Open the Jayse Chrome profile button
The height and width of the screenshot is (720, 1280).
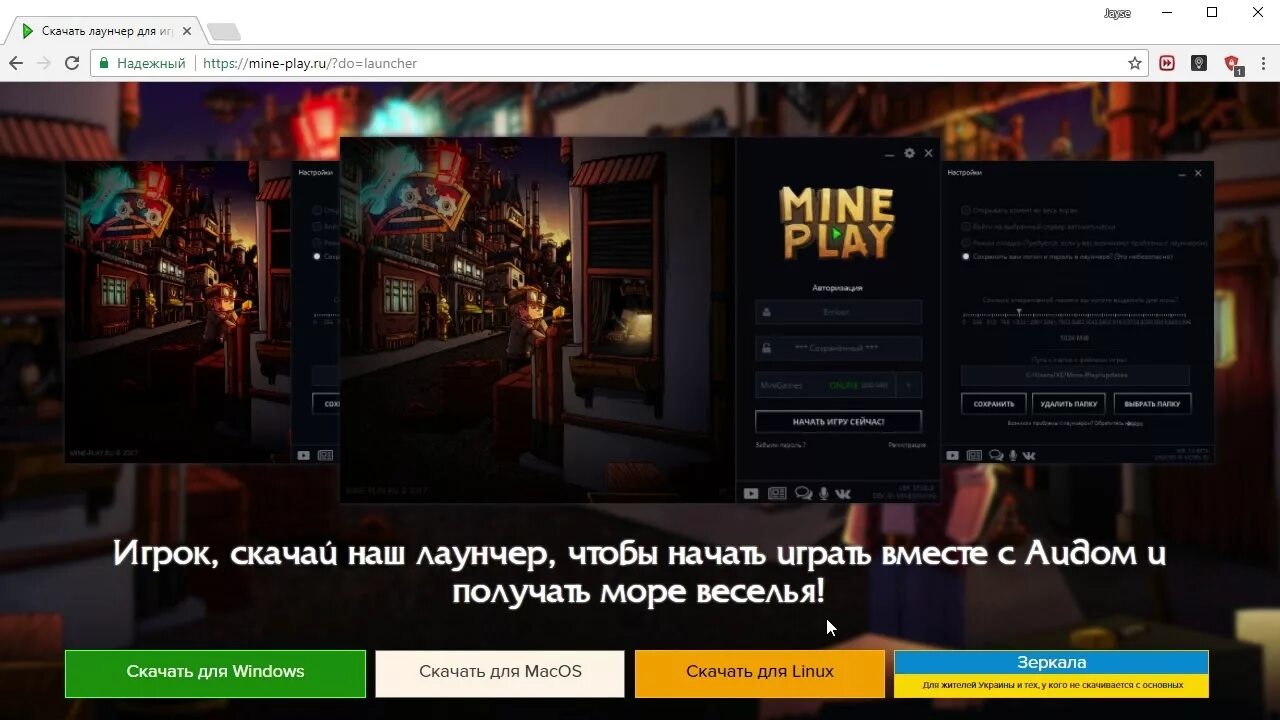(1117, 13)
